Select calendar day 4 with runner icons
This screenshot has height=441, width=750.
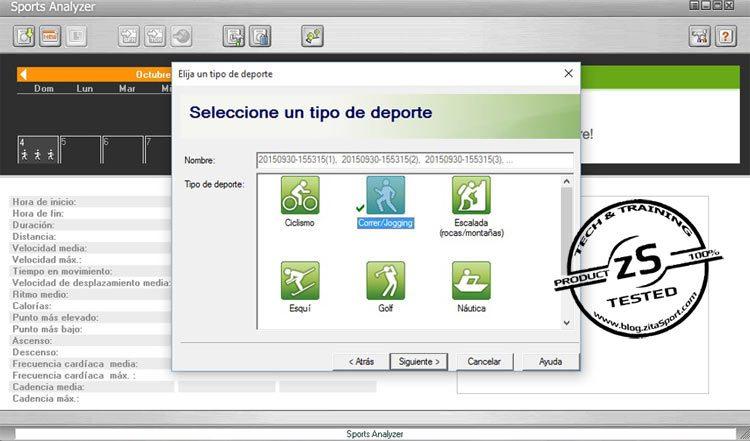click(x=38, y=150)
